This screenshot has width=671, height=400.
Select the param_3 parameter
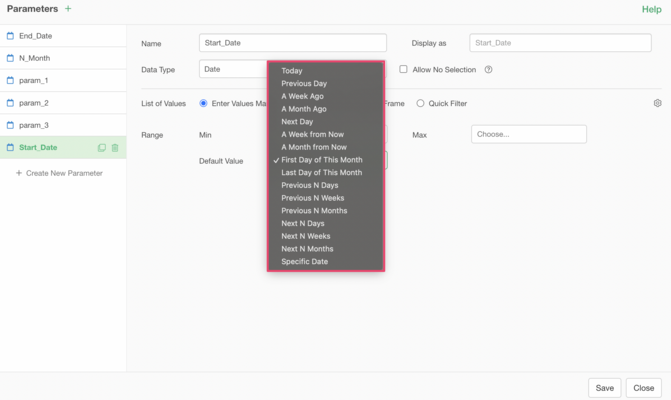click(x=63, y=125)
